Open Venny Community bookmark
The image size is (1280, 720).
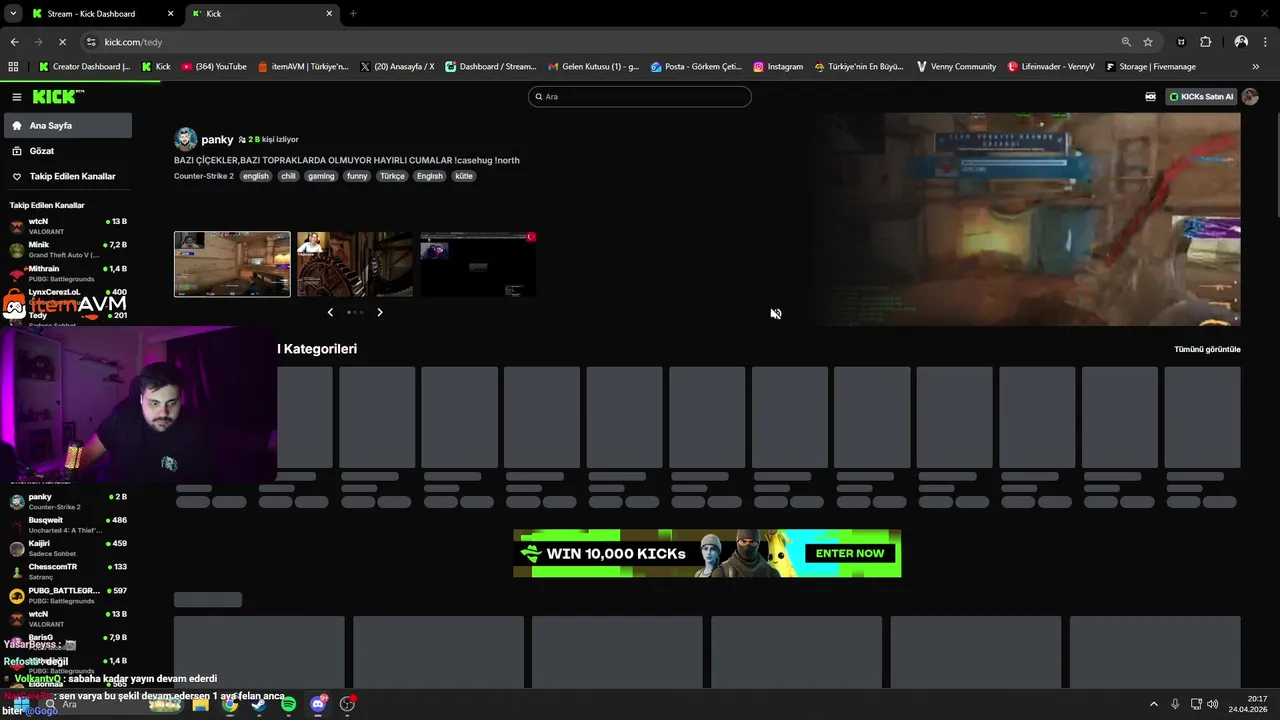coord(955,67)
